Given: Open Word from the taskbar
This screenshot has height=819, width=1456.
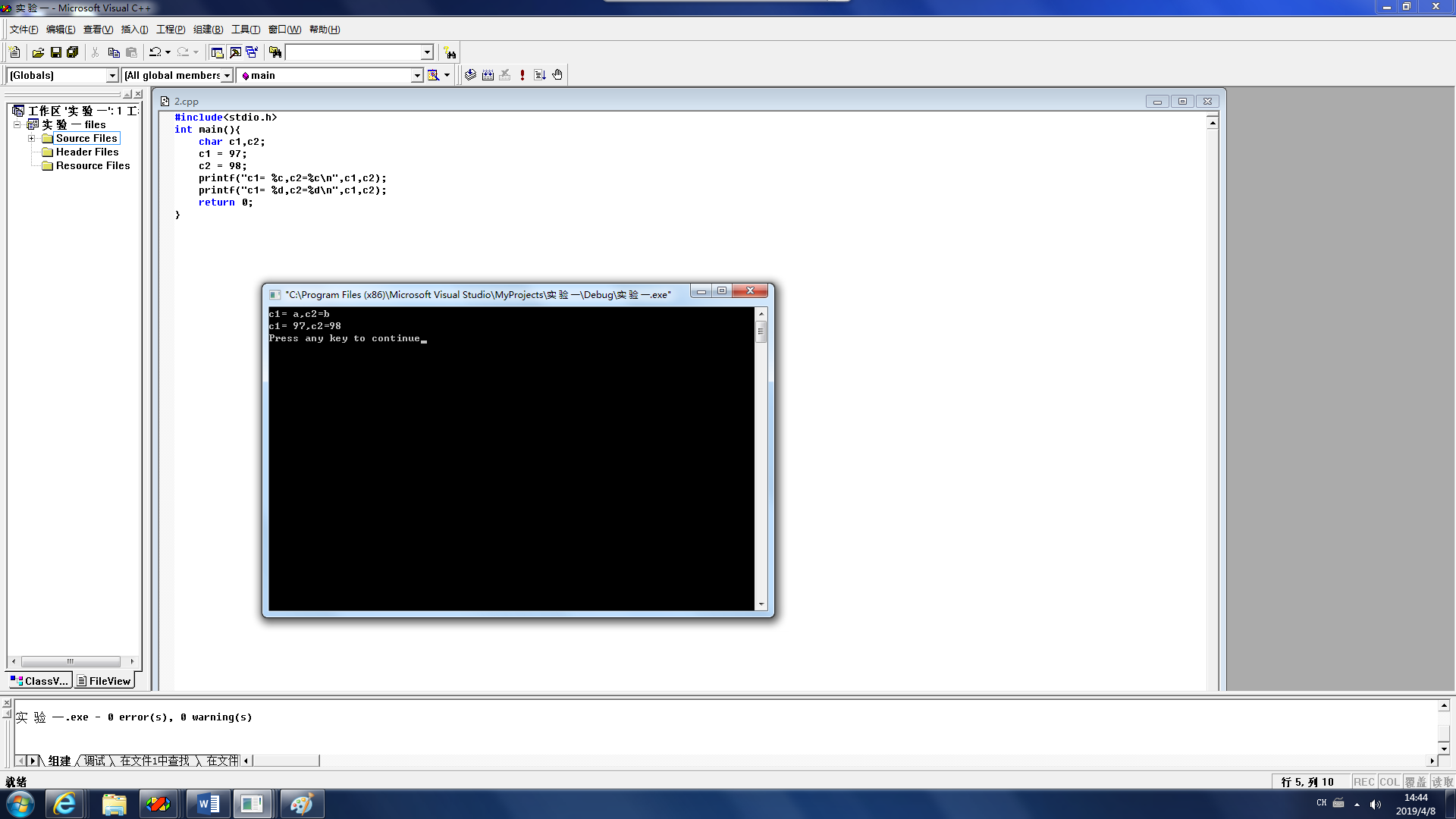Looking at the screenshot, I should pos(208,804).
